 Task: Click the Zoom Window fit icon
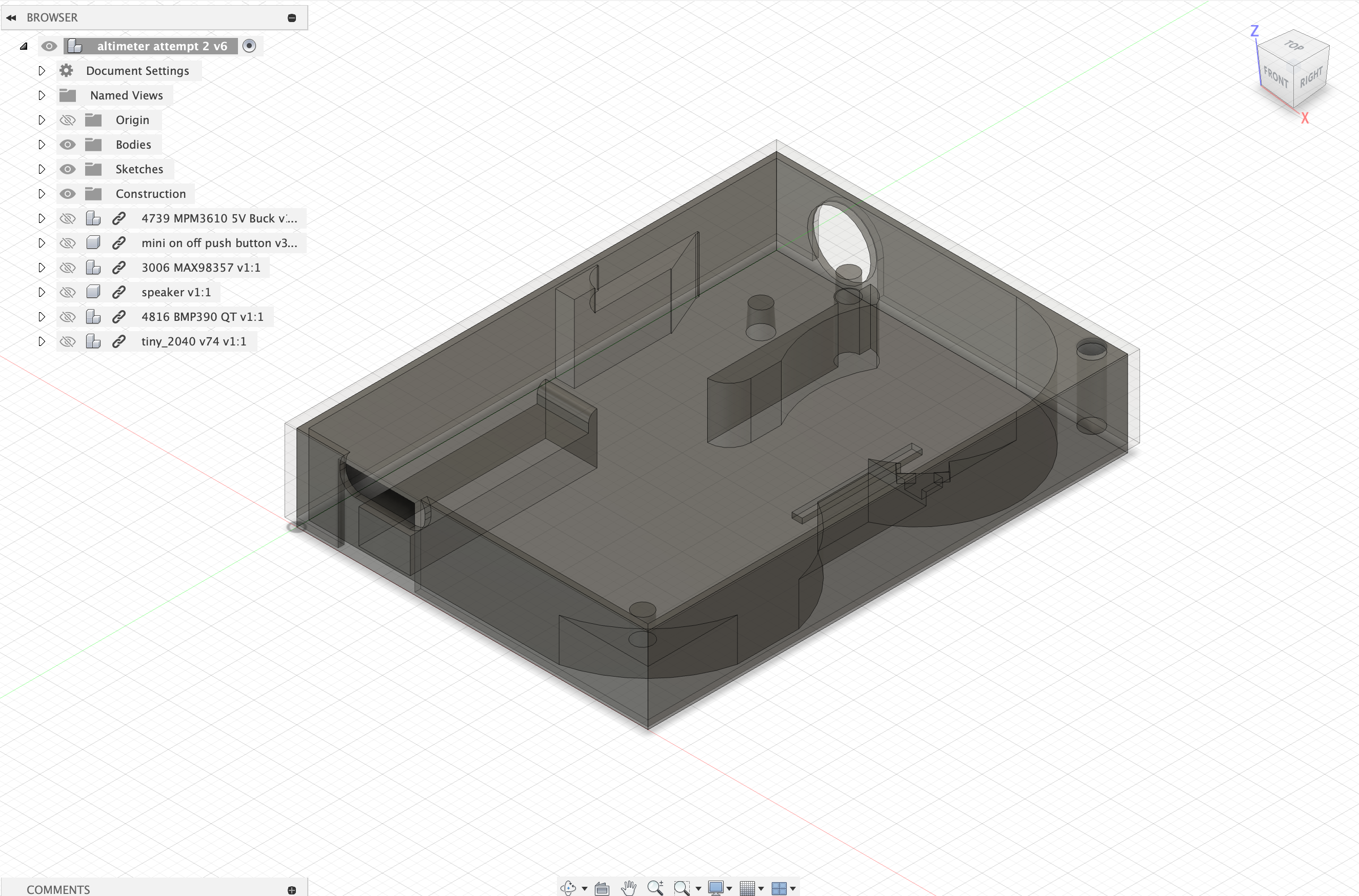[681, 887]
